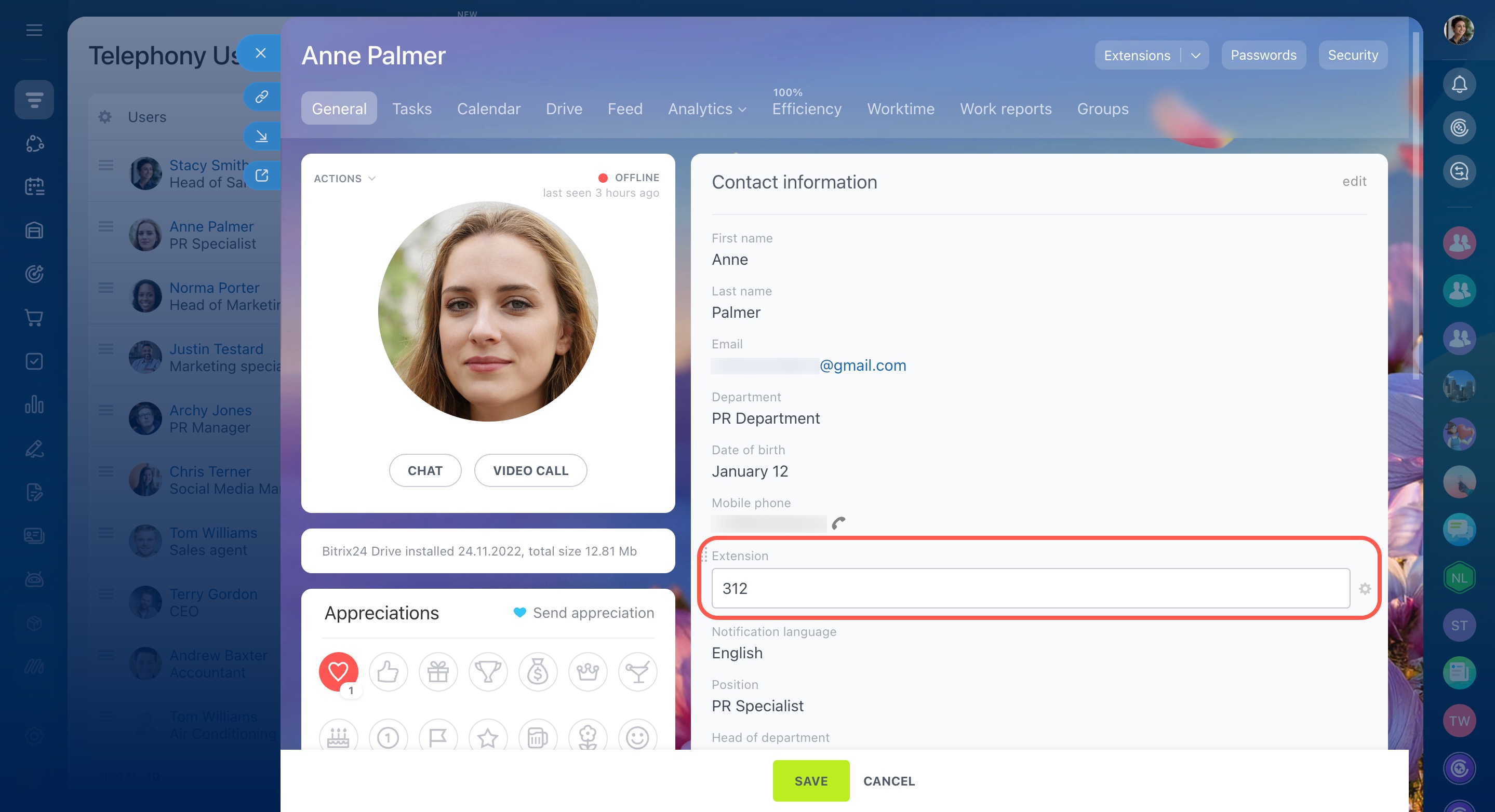Open Extension field settings gear

(x=1365, y=589)
